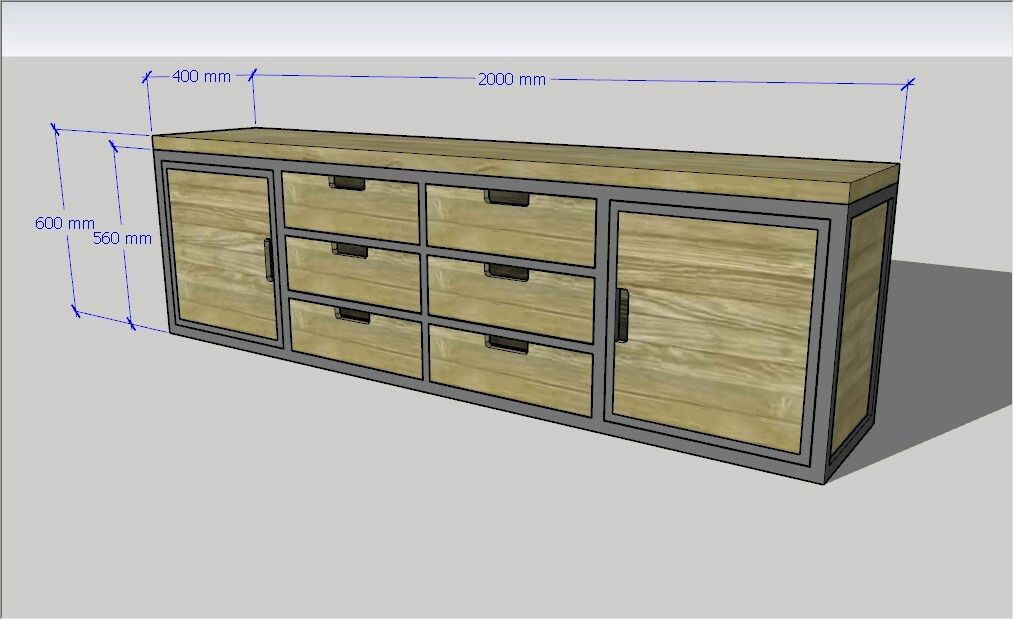The image size is (1014, 620).
Task: Select the bottom drawer in right column
Action: (x=511, y=370)
